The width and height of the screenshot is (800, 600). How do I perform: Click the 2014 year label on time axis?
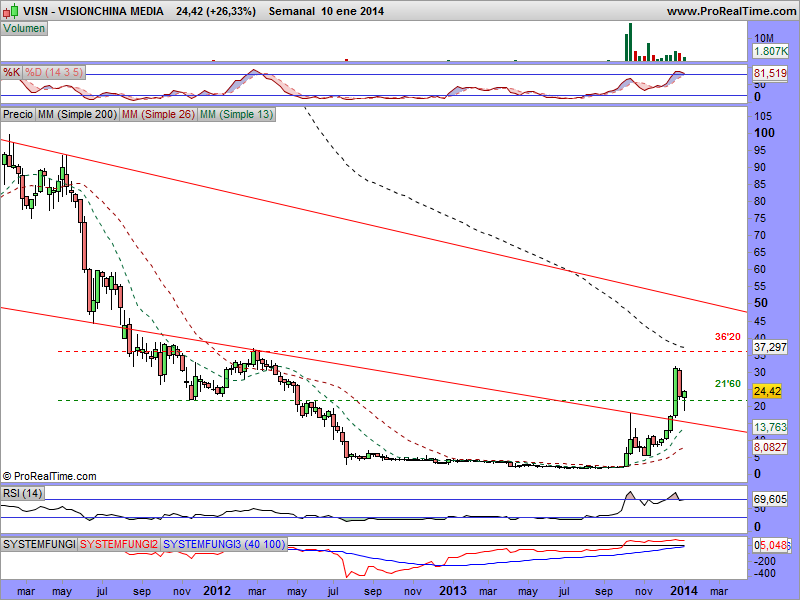(x=683, y=591)
